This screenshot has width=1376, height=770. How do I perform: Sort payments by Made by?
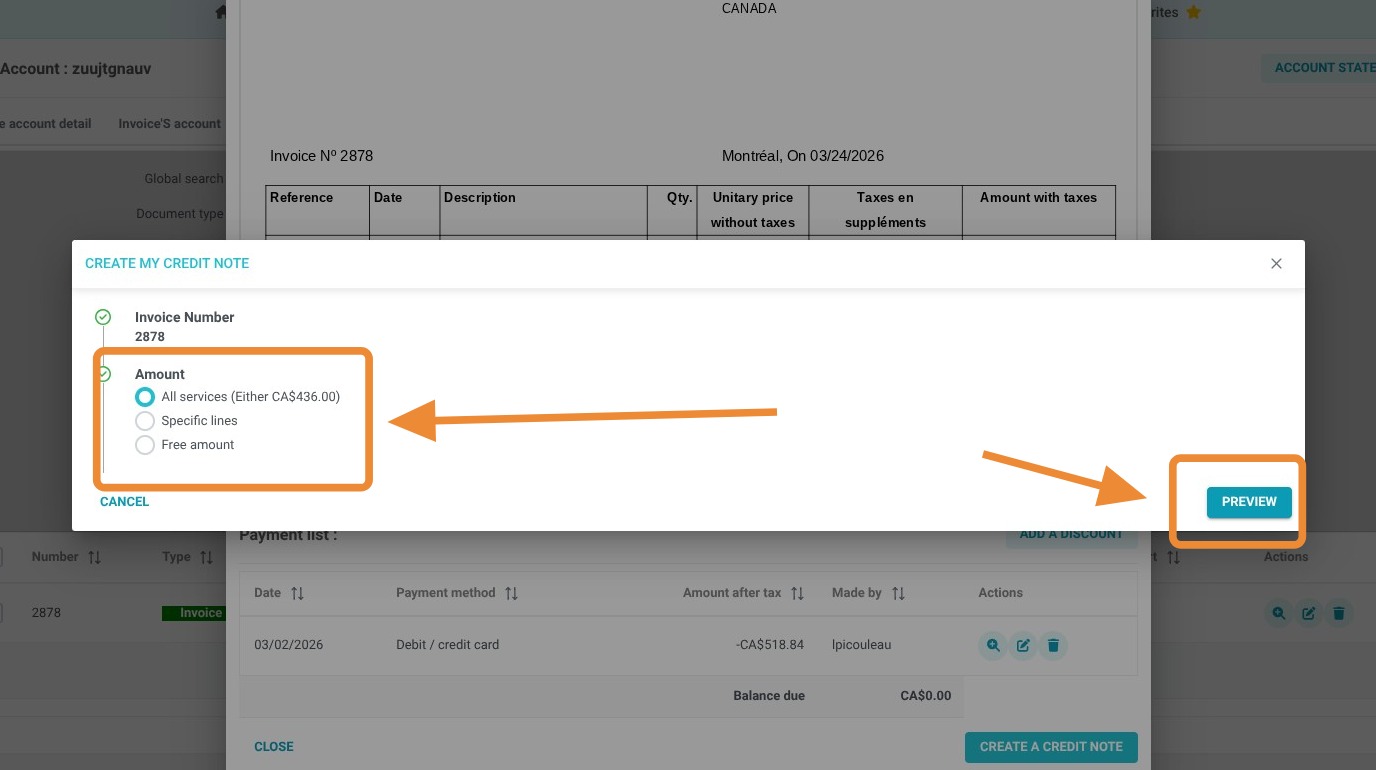898,594
